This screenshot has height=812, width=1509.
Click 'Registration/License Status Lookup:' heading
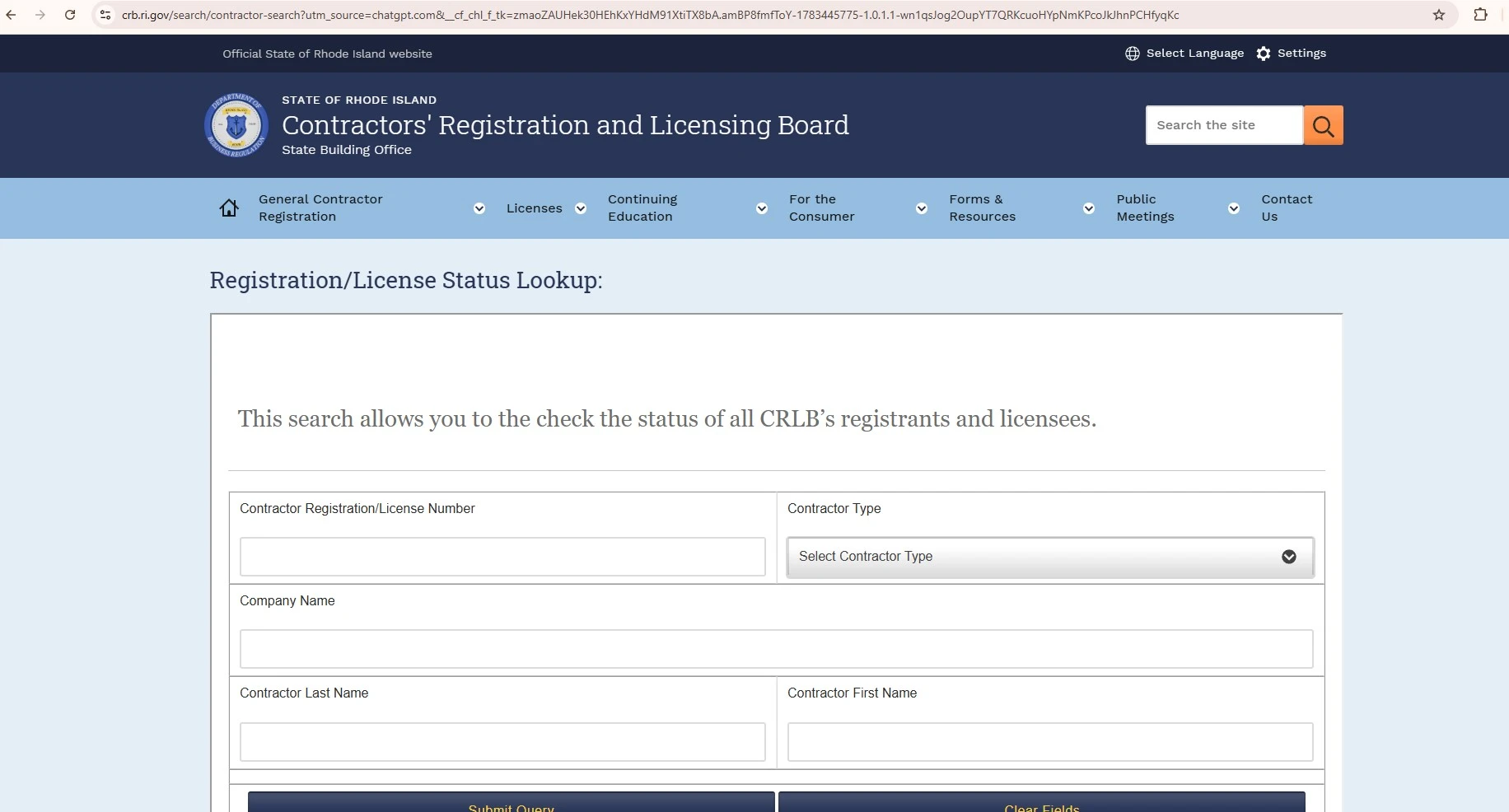[406, 280]
